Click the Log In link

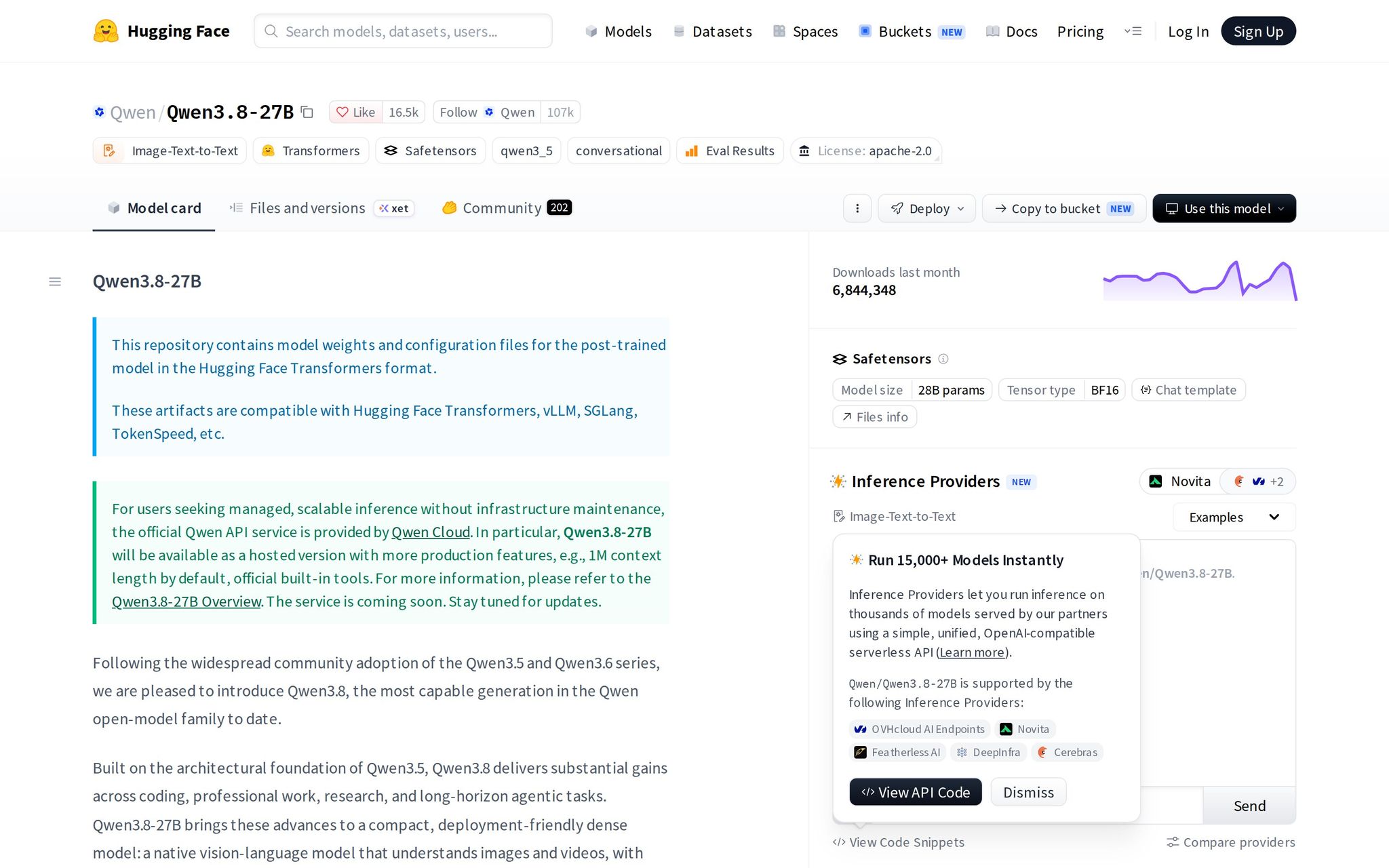pyautogui.click(x=1188, y=31)
